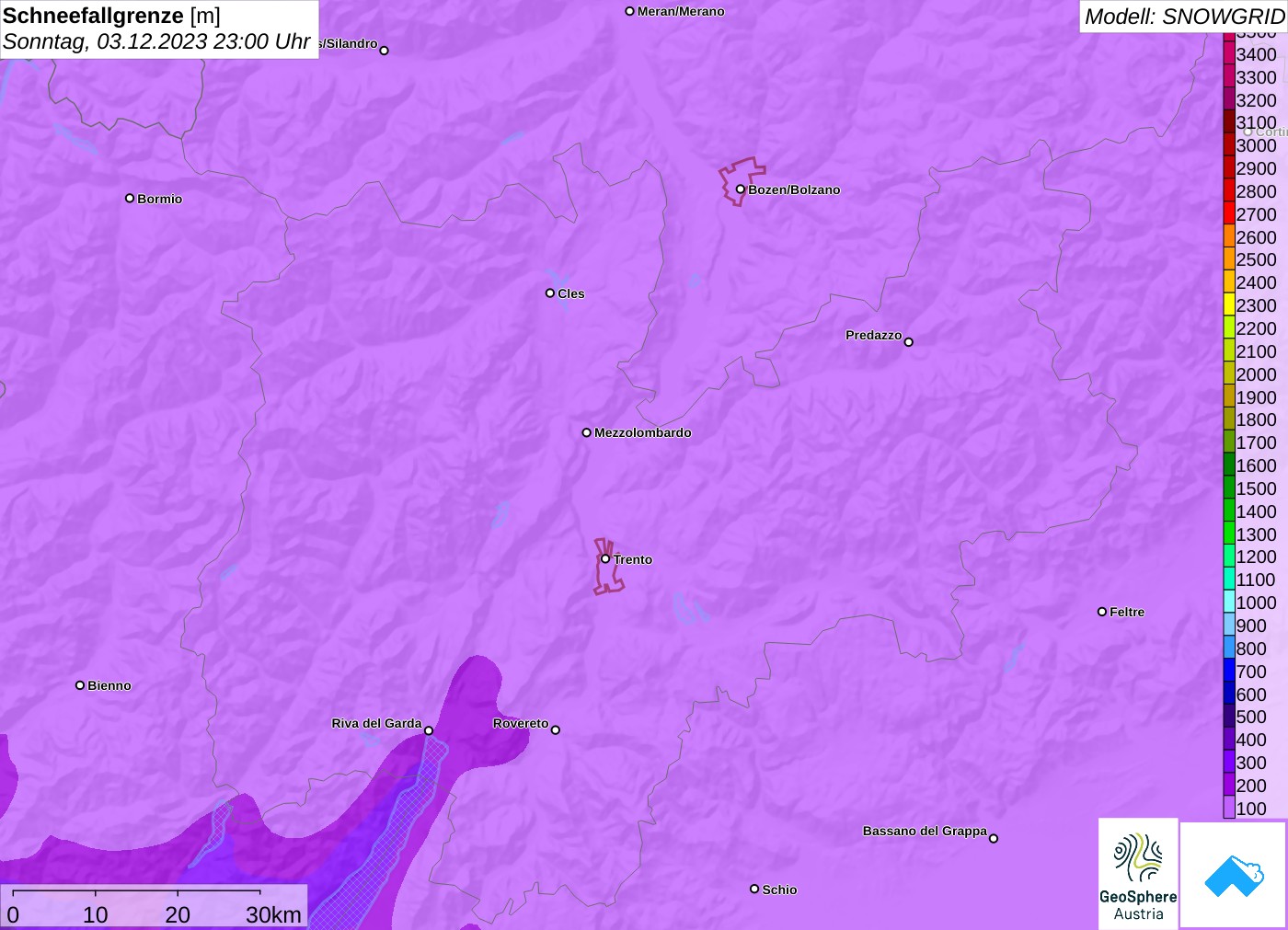Select the 300 m legend color swatch
The image size is (1288, 930).
[x=1229, y=762]
